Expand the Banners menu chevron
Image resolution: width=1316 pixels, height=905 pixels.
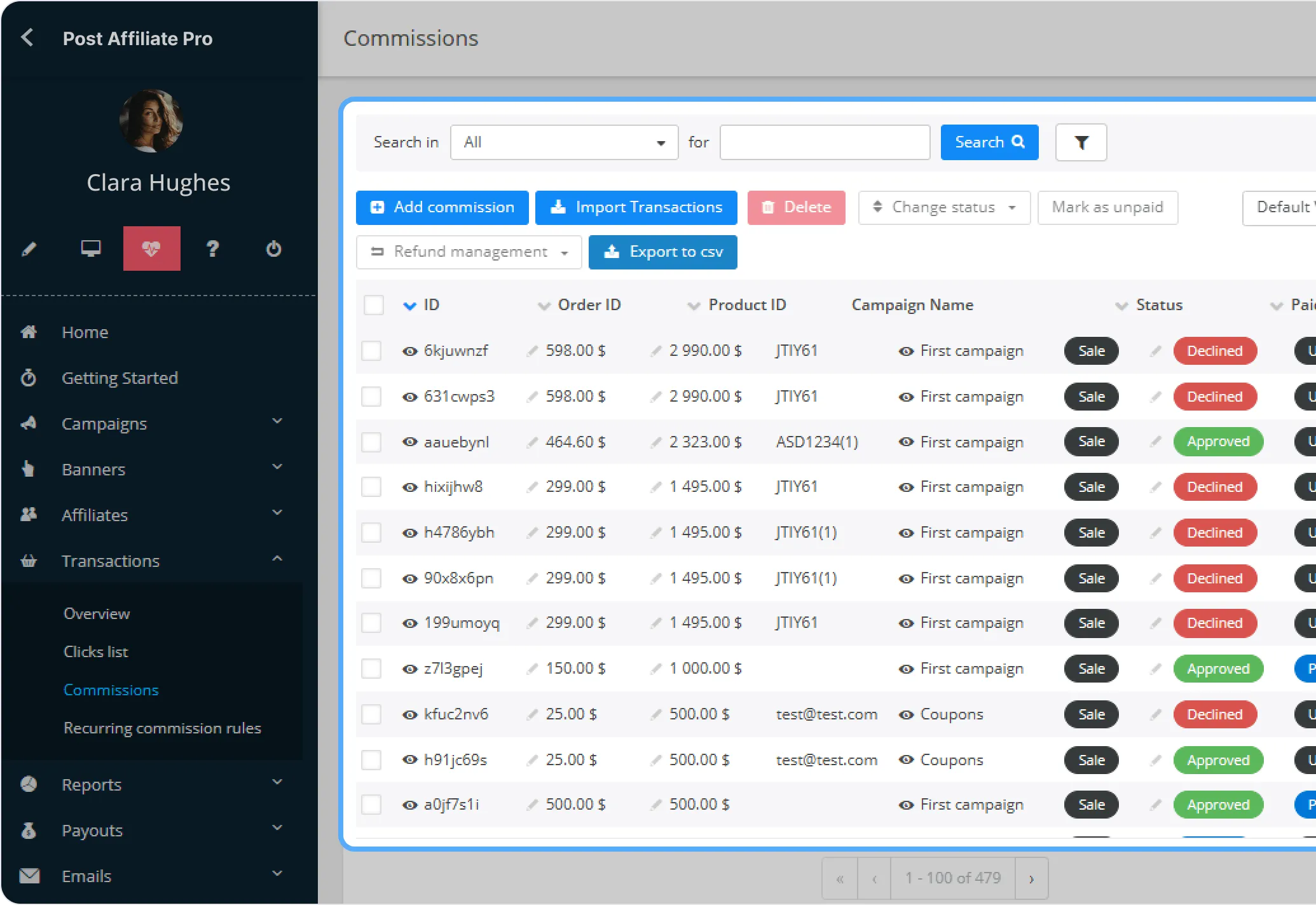[x=277, y=467]
